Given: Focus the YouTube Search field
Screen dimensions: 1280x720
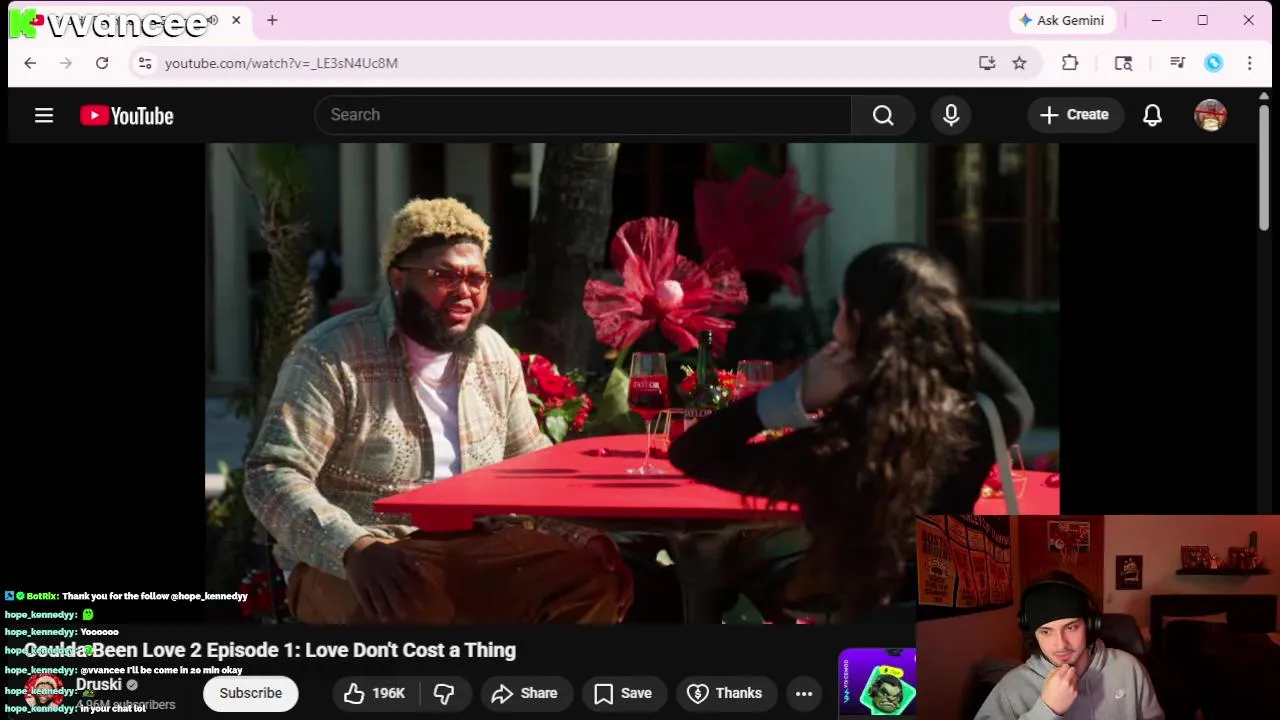Looking at the screenshot, I should tap(583, 115).
